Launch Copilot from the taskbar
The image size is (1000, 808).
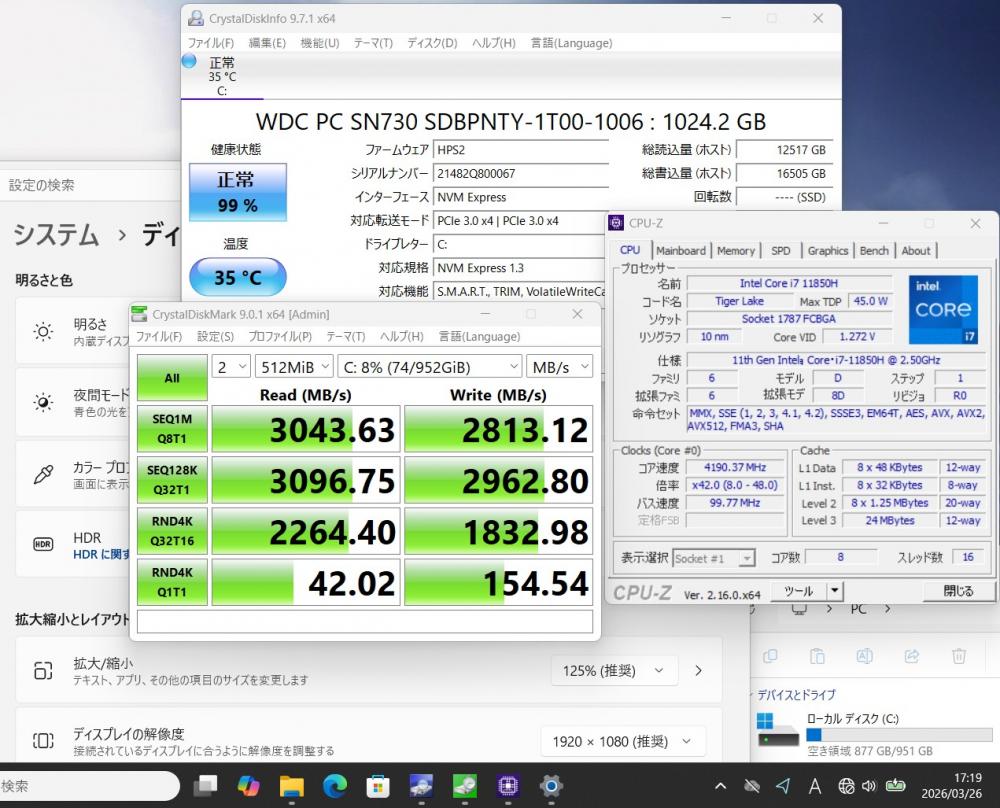[248, 785]
